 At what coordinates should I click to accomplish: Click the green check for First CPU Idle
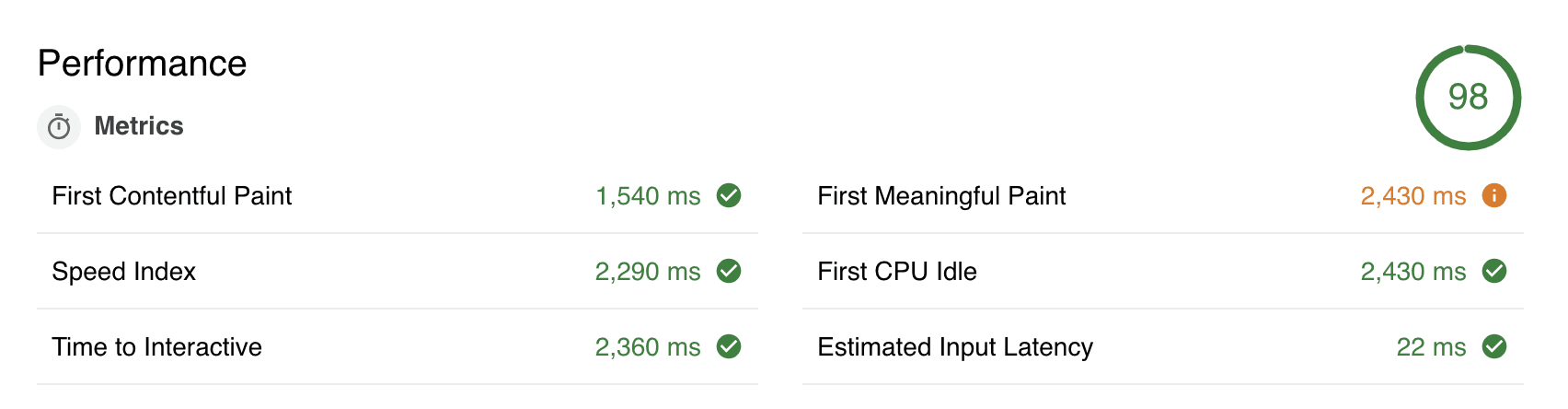(1494, 271)
